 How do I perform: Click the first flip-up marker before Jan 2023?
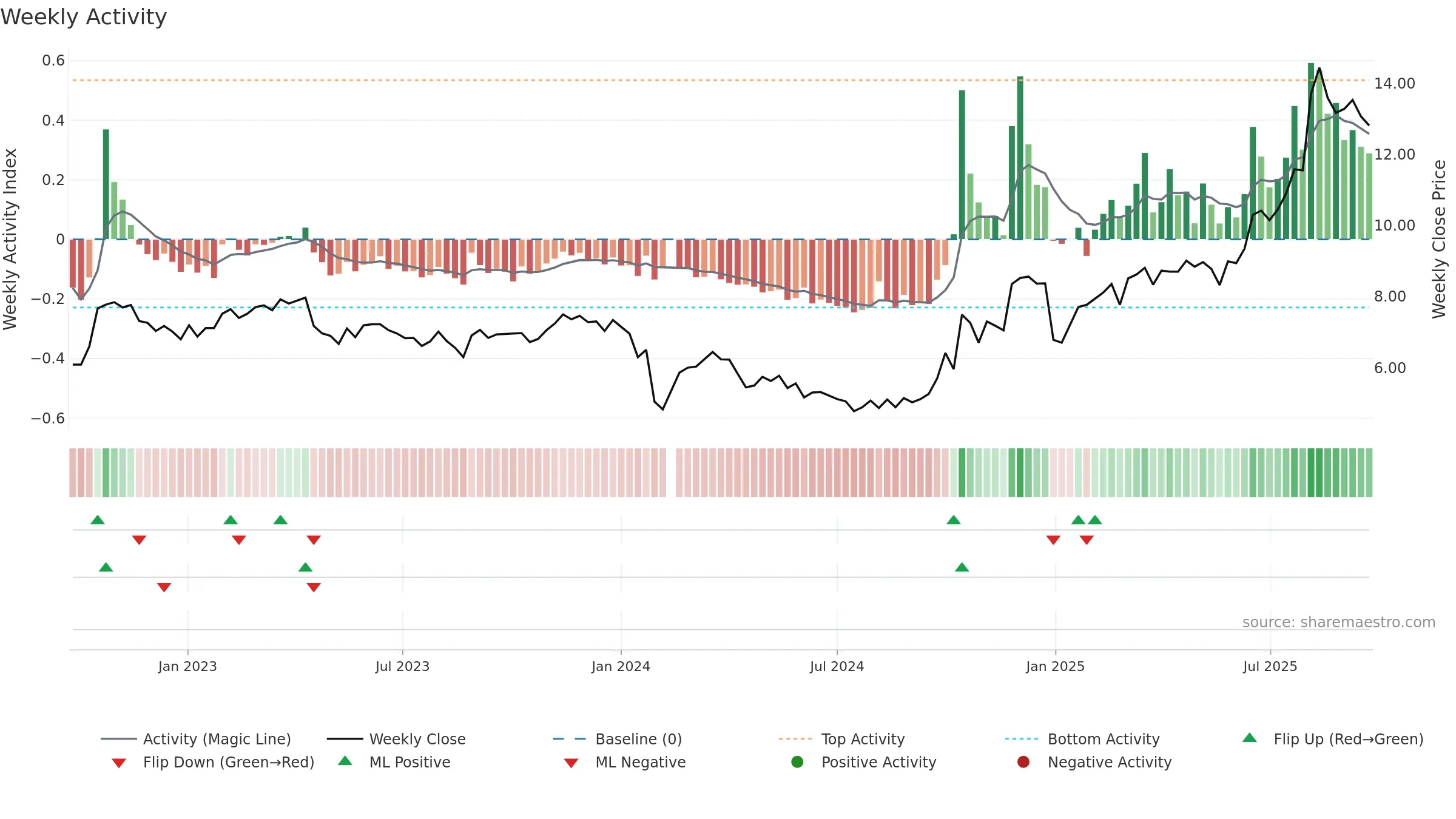click(x=98, y=520)
